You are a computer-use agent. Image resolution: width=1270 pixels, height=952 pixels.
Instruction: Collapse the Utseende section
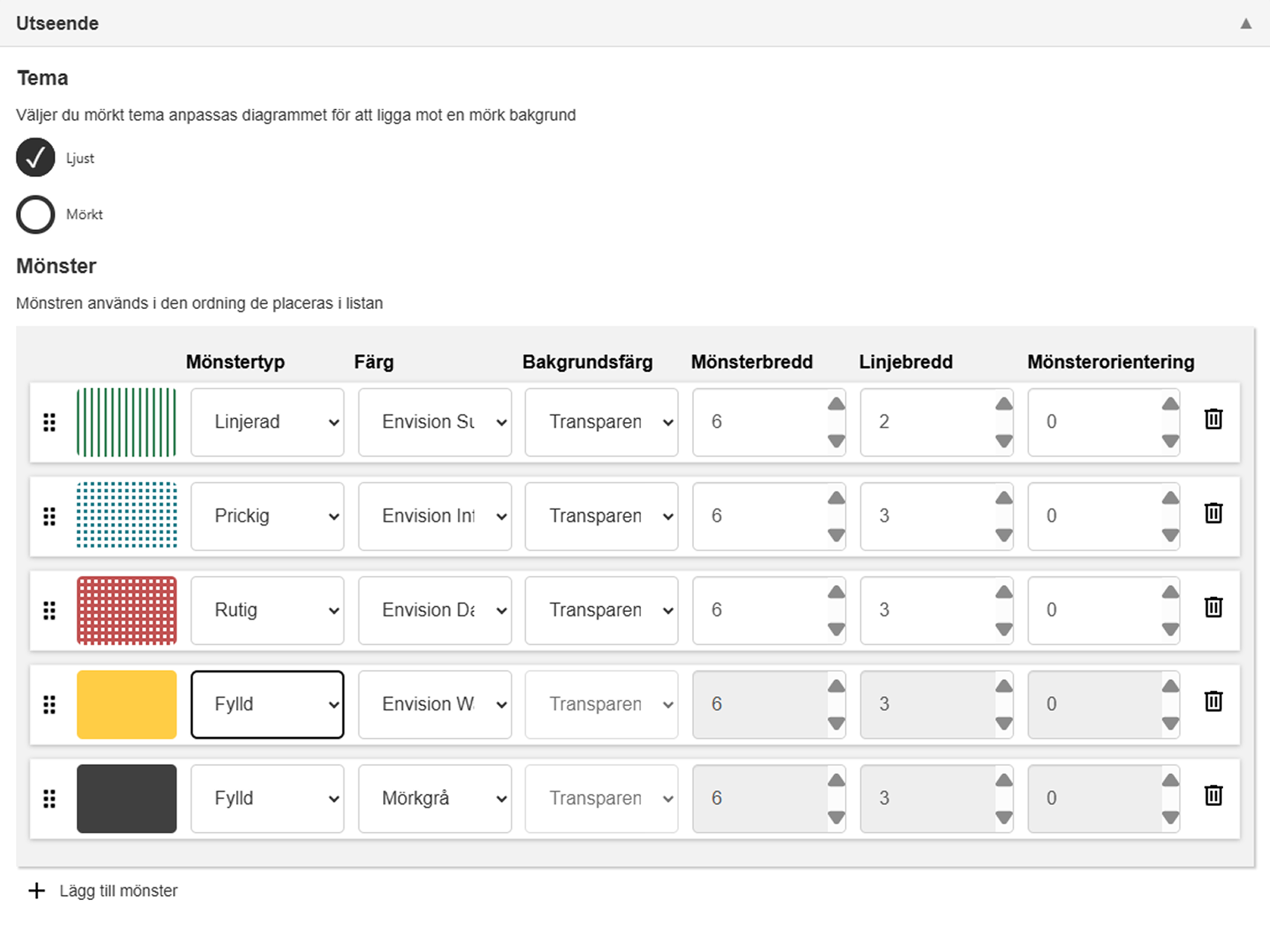(1246, 24)
